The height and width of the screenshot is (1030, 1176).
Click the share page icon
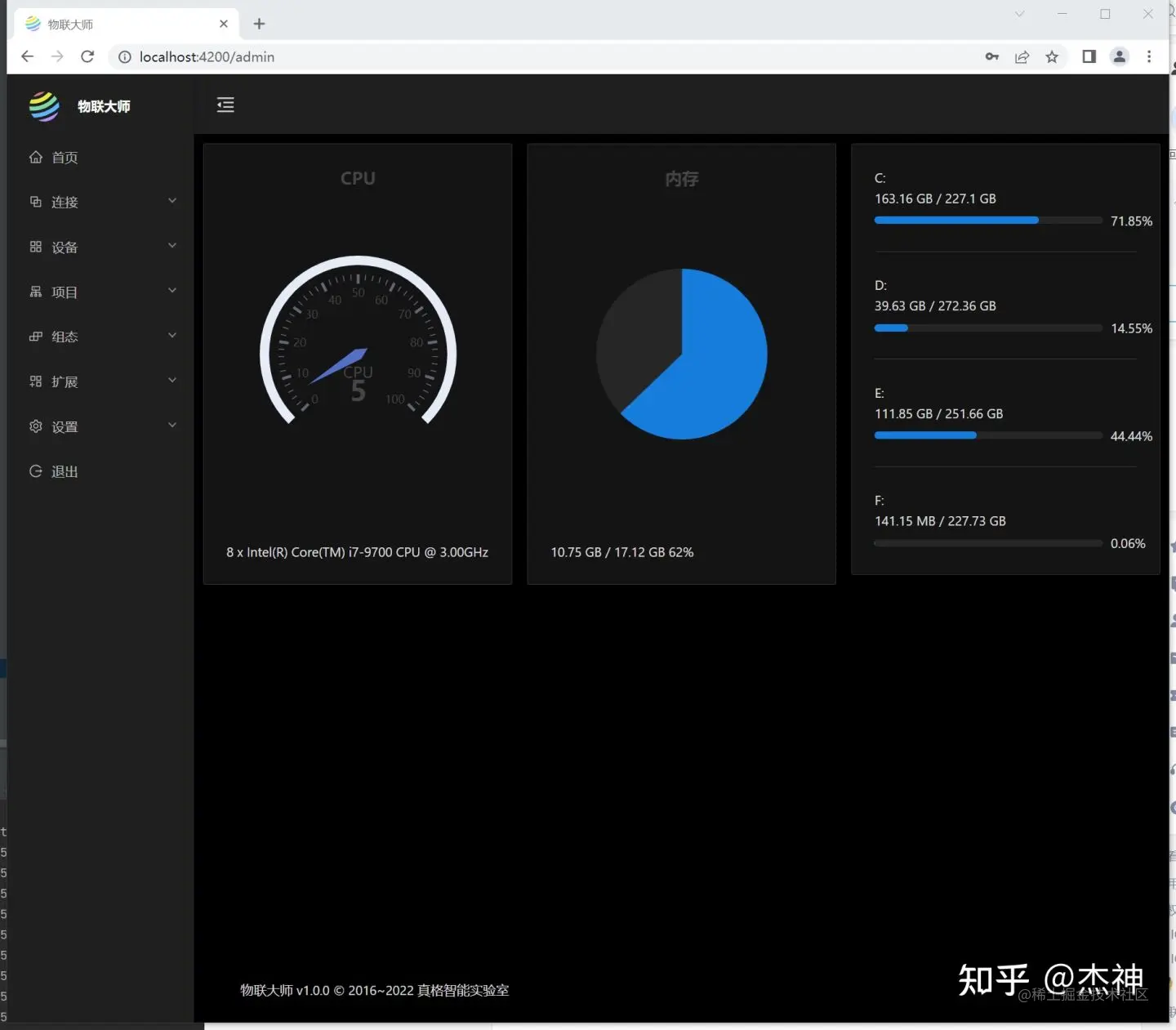[1022, 56]
